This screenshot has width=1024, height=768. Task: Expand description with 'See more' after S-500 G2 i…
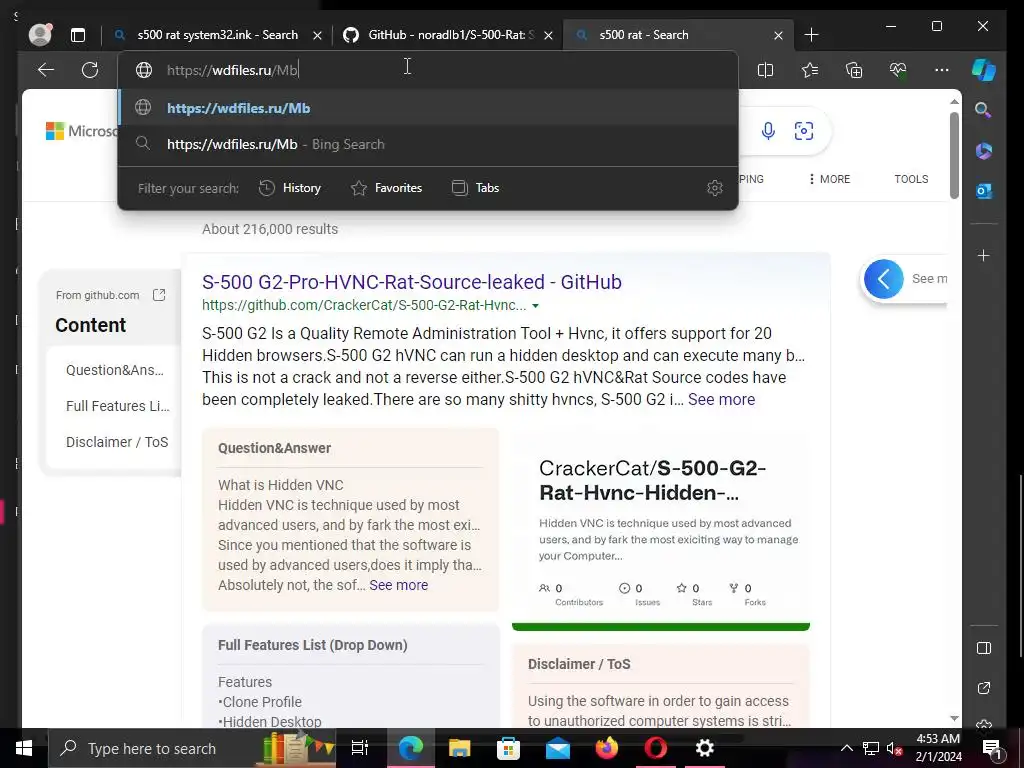click(x=721, y=399)
